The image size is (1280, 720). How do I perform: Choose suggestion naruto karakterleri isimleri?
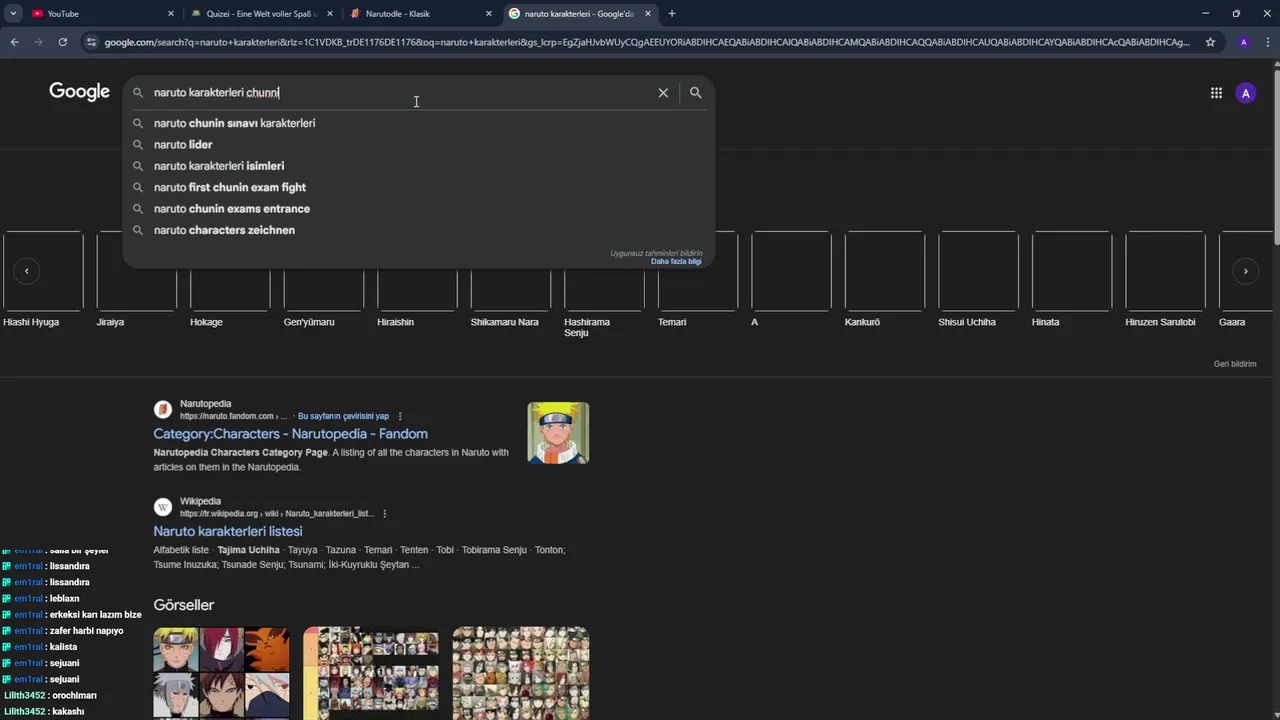click(418, 166)
